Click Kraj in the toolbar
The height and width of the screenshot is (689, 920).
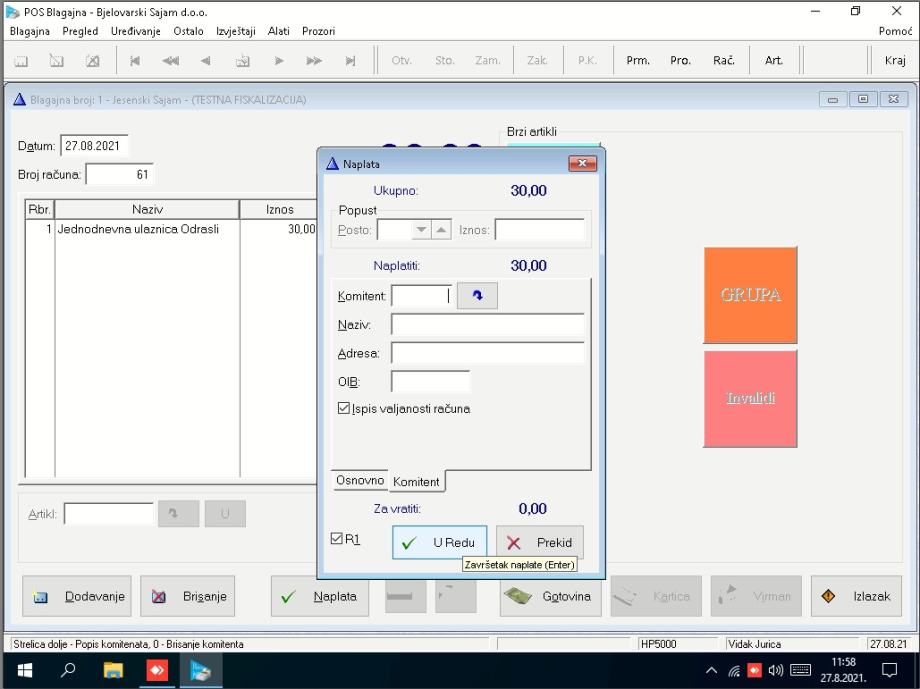(x=895, y=60)
